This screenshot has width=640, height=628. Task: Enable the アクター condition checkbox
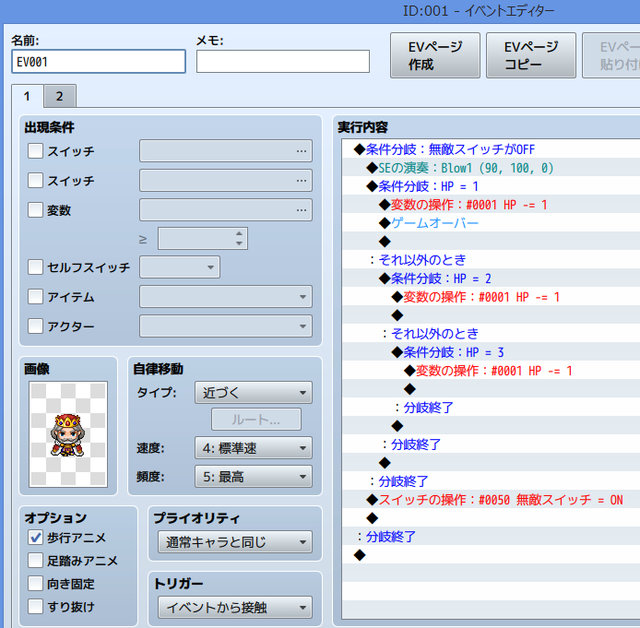35,326
